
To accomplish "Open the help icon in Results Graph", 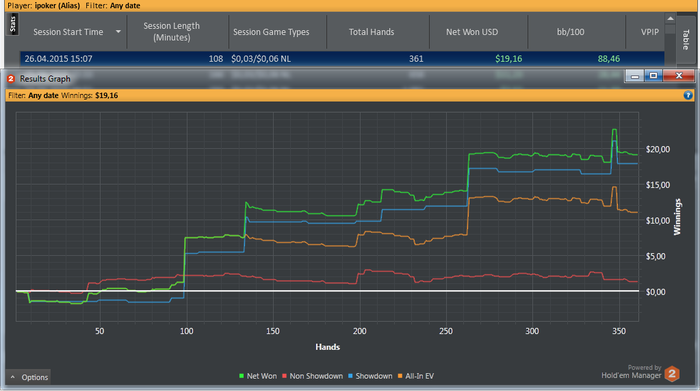I will pos(688,95).
